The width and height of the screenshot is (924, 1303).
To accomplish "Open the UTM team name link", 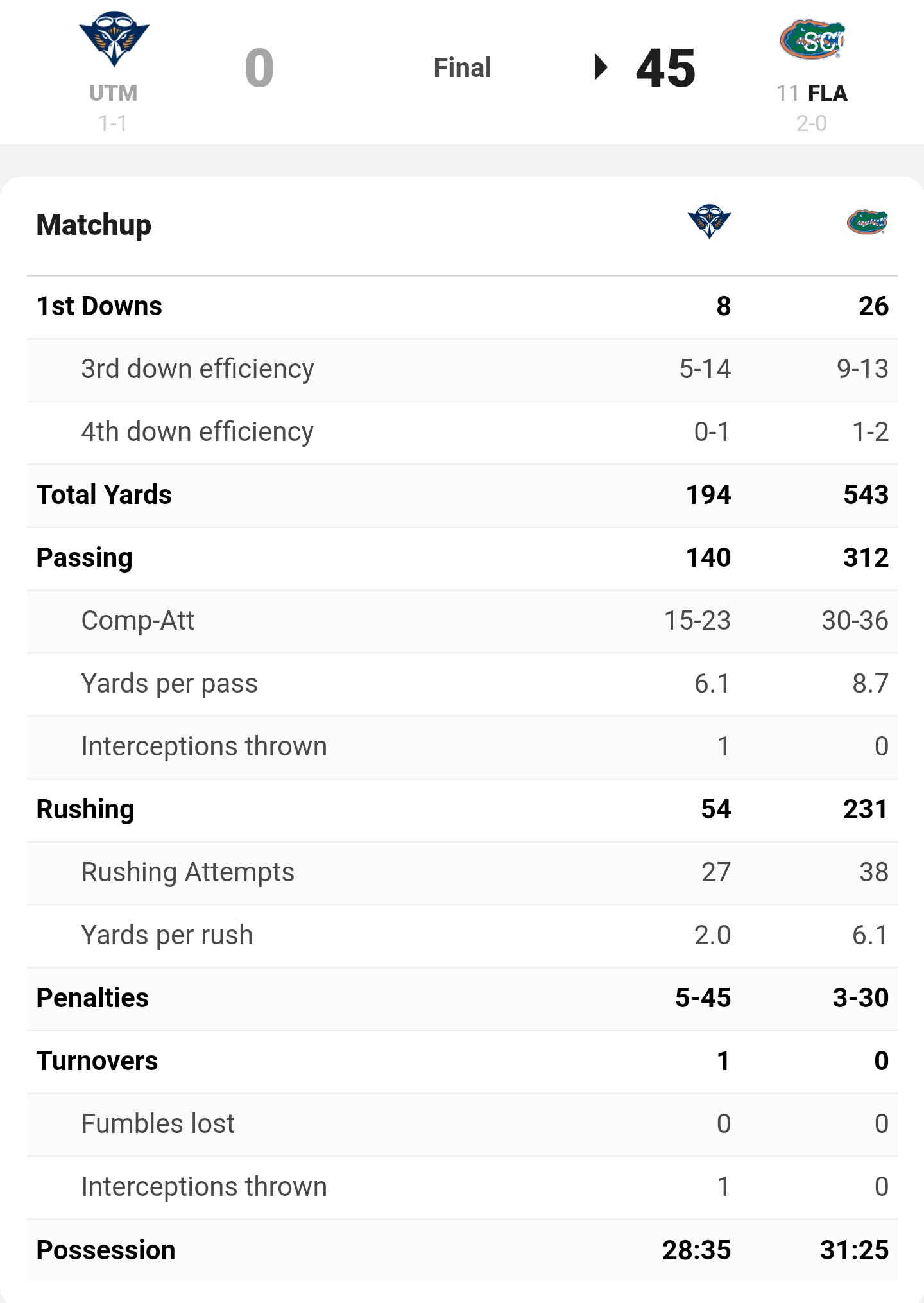I will 113,93.
